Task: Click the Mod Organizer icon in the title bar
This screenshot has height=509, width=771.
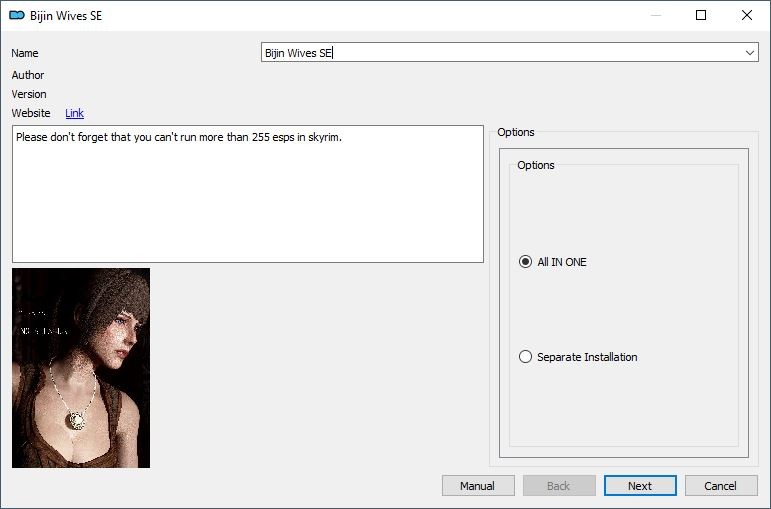Action: 17,15
